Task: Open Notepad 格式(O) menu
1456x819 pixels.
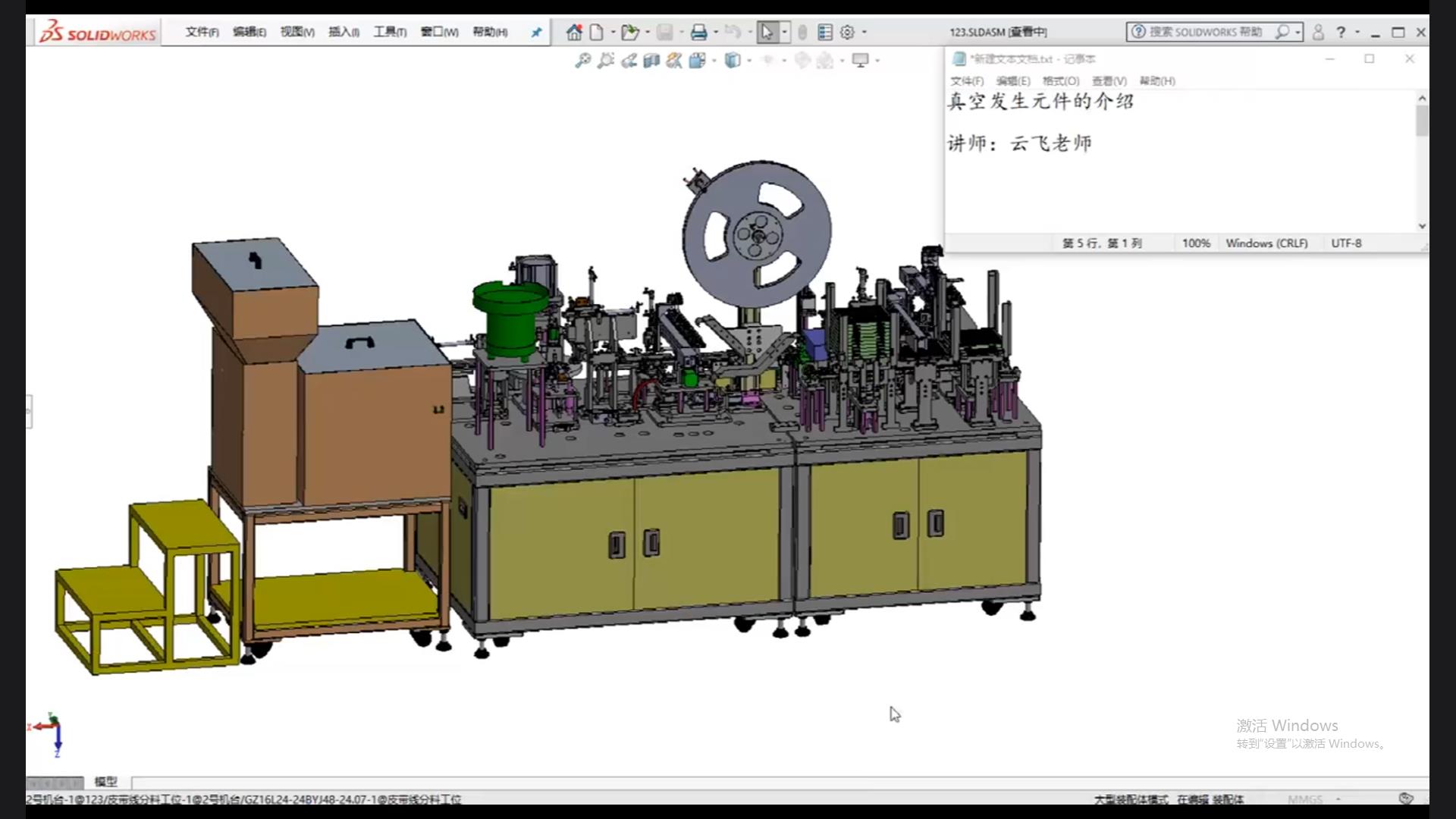Action: [1061, 80]
